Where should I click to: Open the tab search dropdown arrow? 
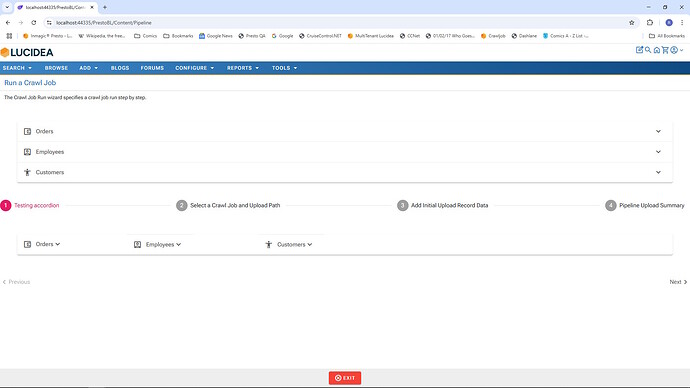click(x=7, y=7)
